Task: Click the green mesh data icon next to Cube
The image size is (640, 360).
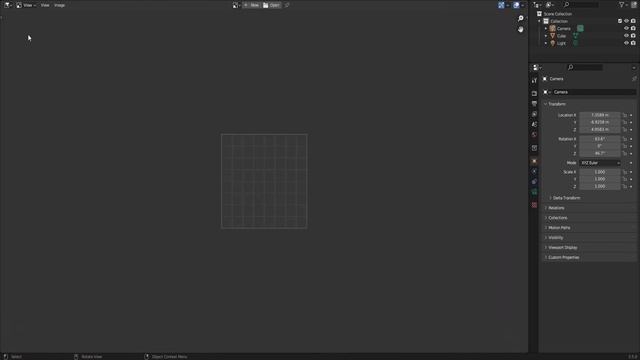Action: [x=576, y=36]
